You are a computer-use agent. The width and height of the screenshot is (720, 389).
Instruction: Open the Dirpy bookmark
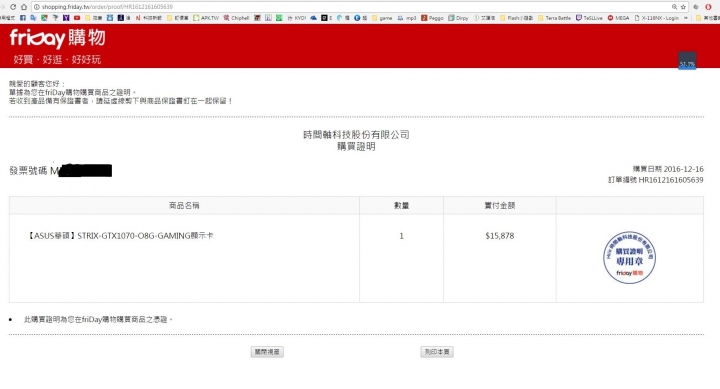click(458, 18)
